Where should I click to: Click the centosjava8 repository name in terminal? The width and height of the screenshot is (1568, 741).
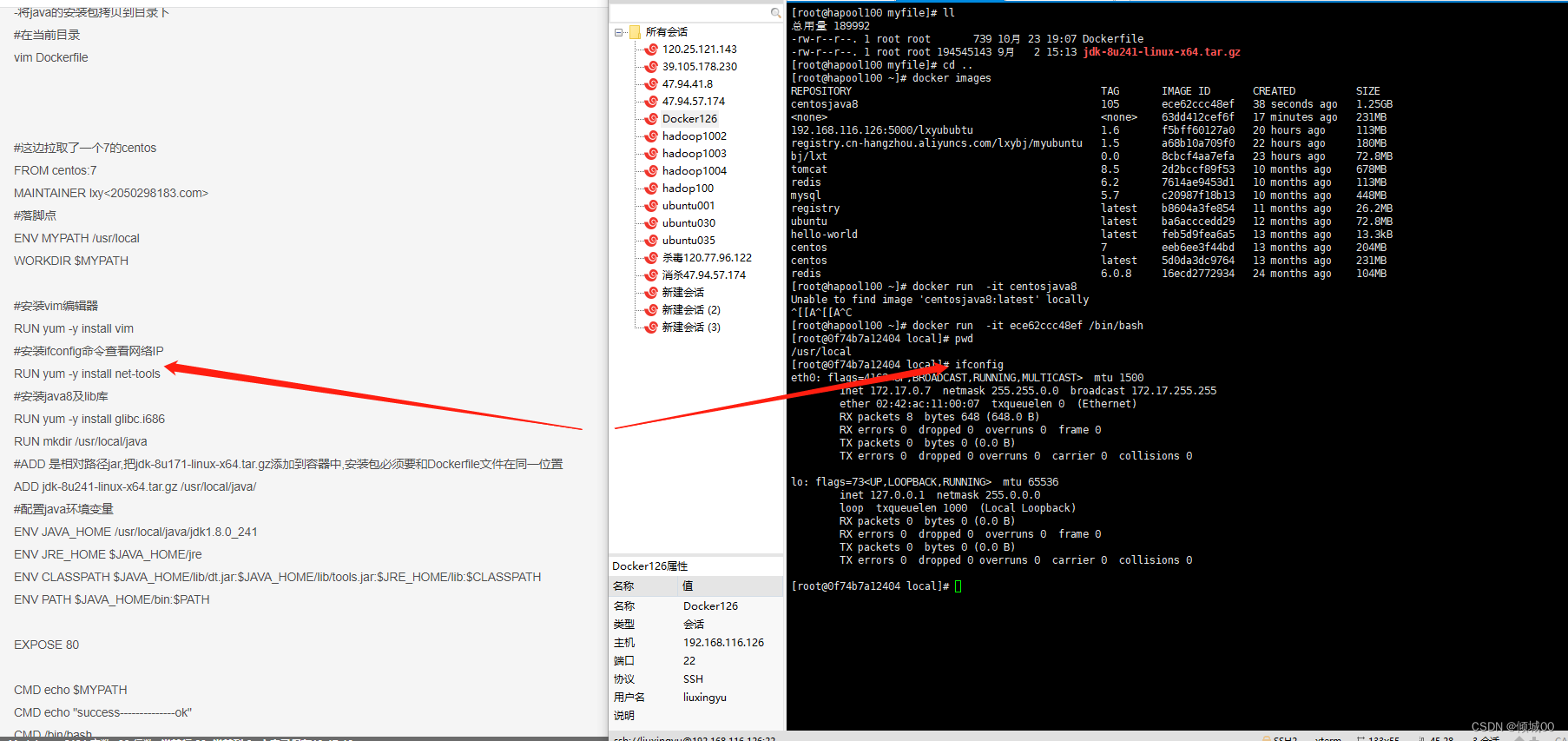tap(824, 104)
